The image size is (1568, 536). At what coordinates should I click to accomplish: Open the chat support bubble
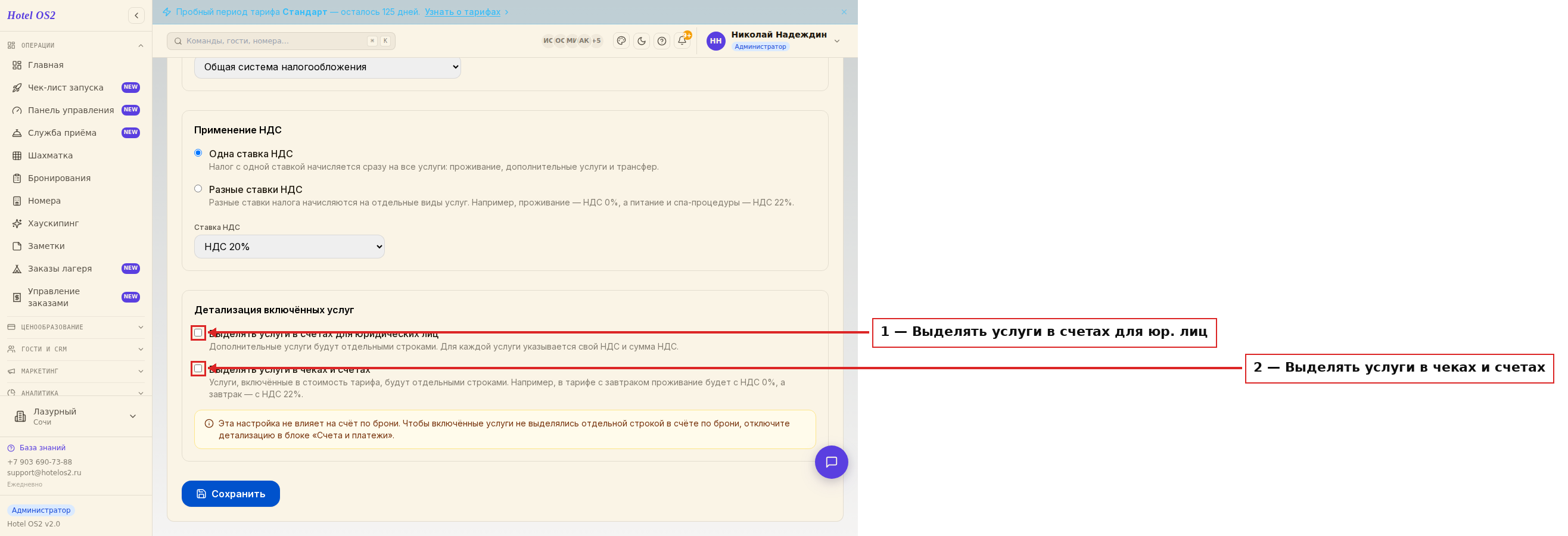[x=832, y=462]
